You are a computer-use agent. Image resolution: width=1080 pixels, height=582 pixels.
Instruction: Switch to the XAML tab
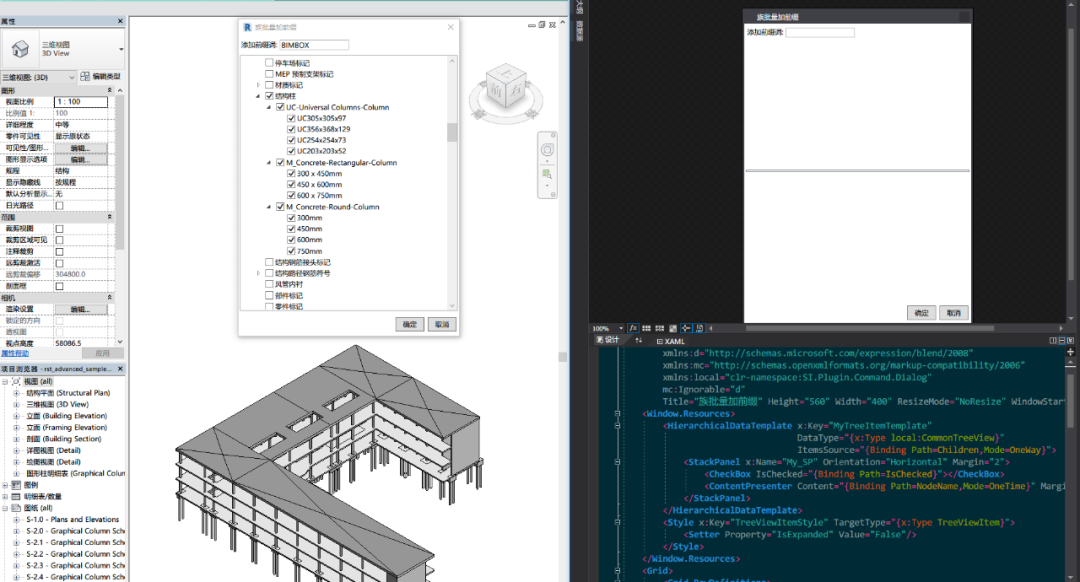pos(673,341)
